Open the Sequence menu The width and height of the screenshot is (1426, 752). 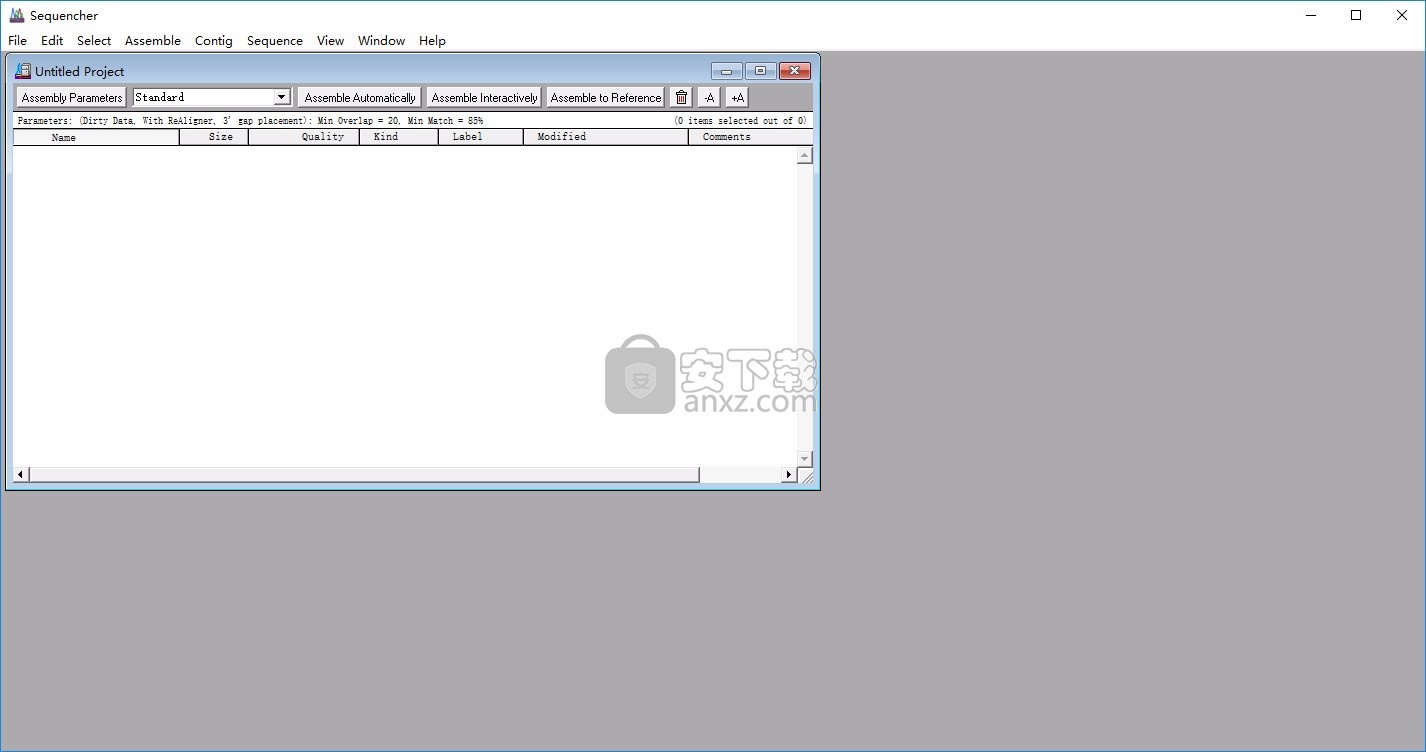coord(275,41)
